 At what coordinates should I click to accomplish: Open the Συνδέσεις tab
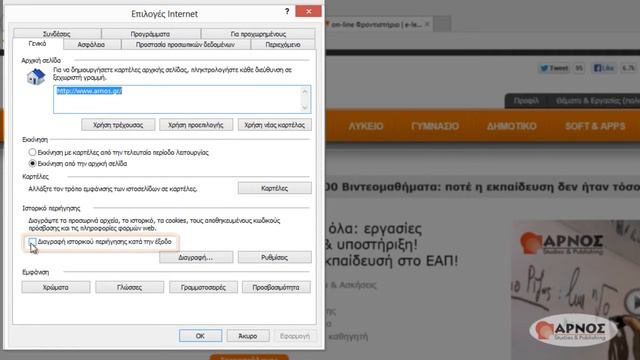tap(57, 34)
